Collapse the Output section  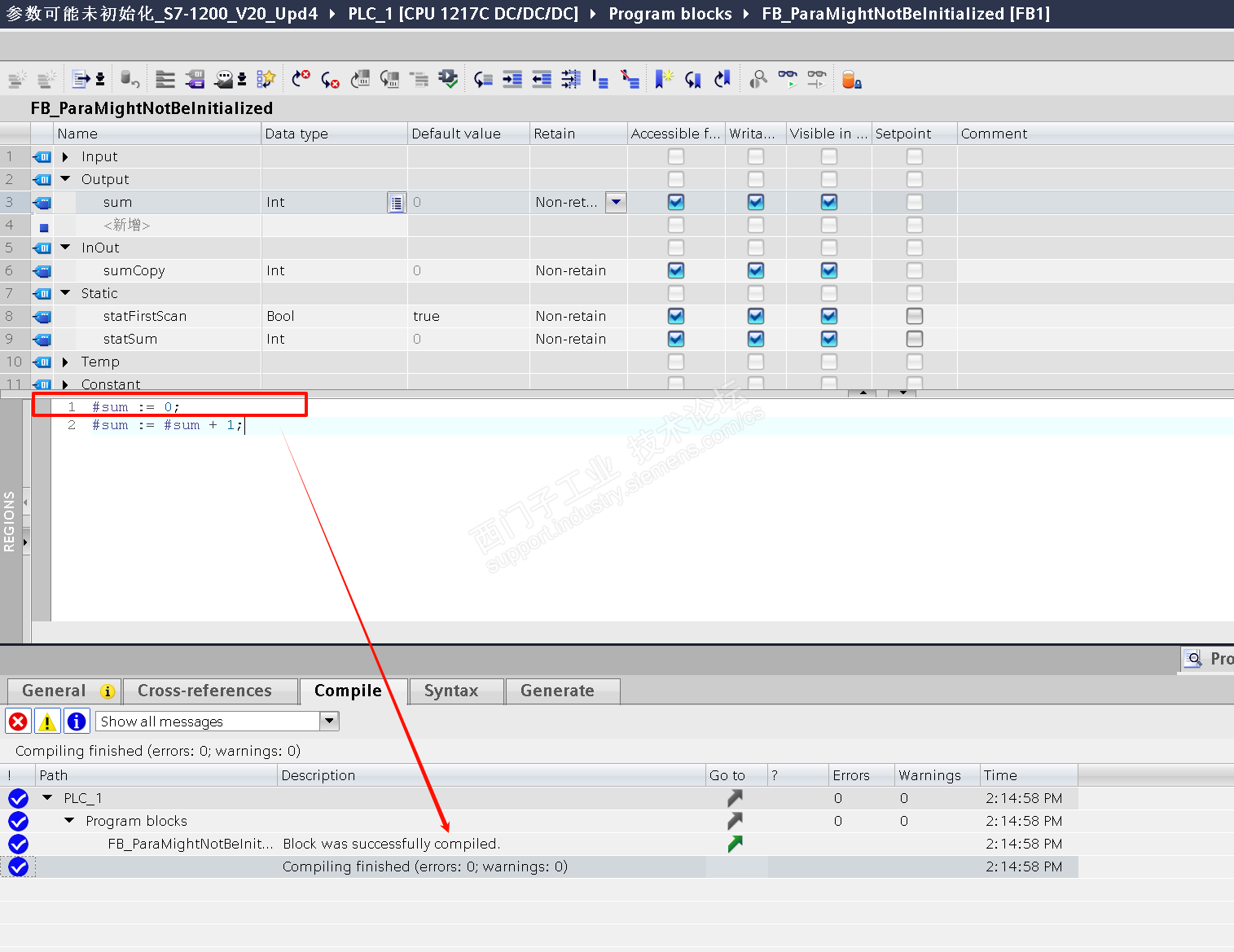click(x=65, y=179)
